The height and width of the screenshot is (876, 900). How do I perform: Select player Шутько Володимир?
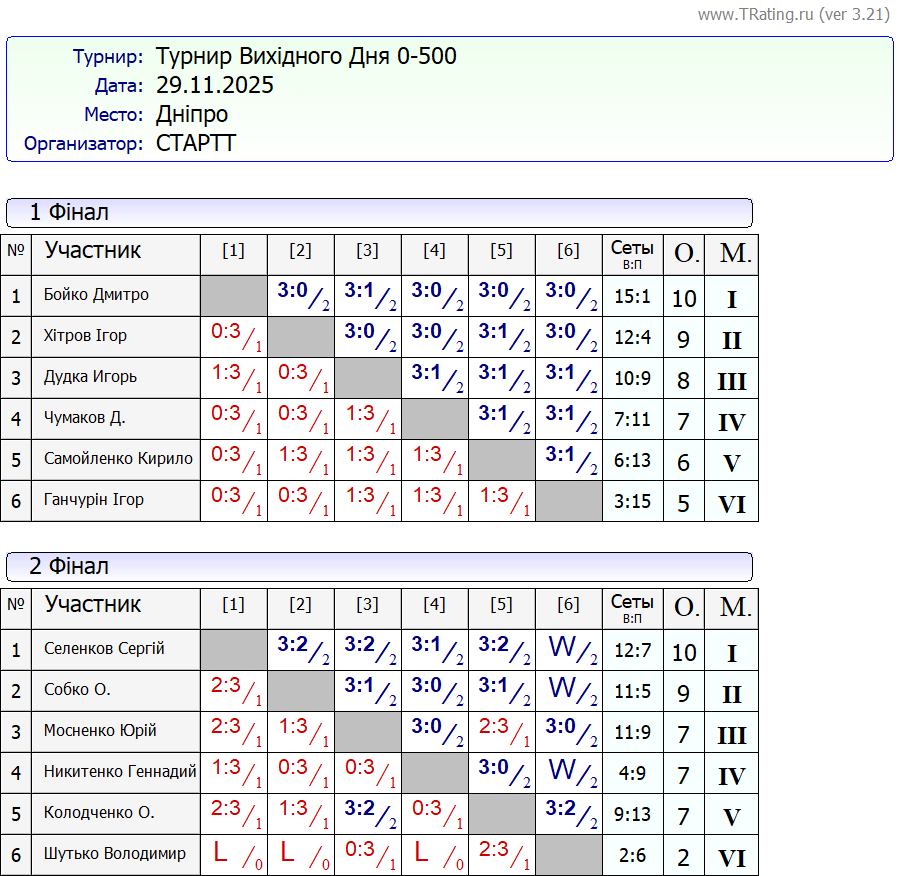tap(114, 854)
